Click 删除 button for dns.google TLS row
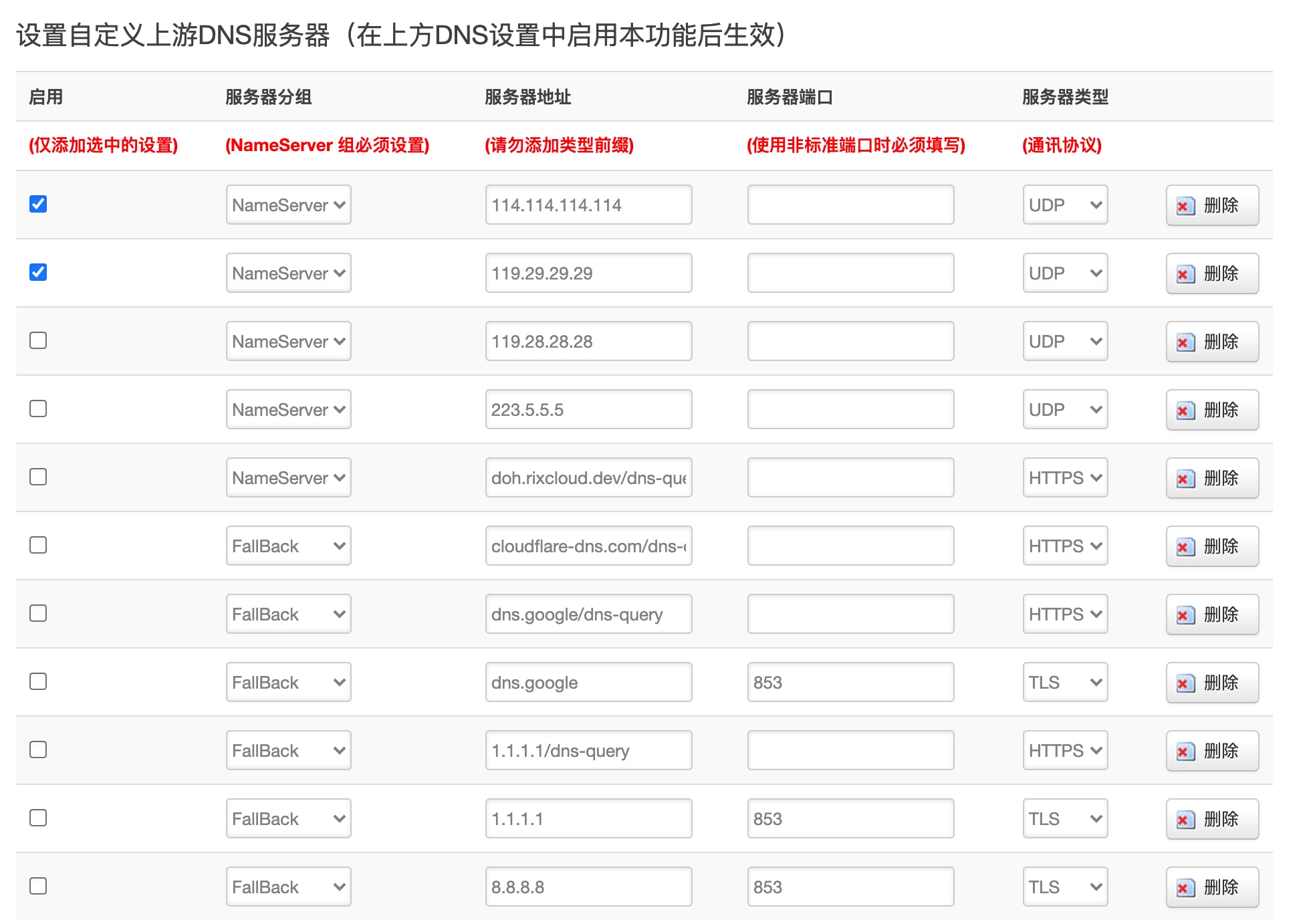The height and width of the screenshot is (924, 1313). pos(1211,683)
